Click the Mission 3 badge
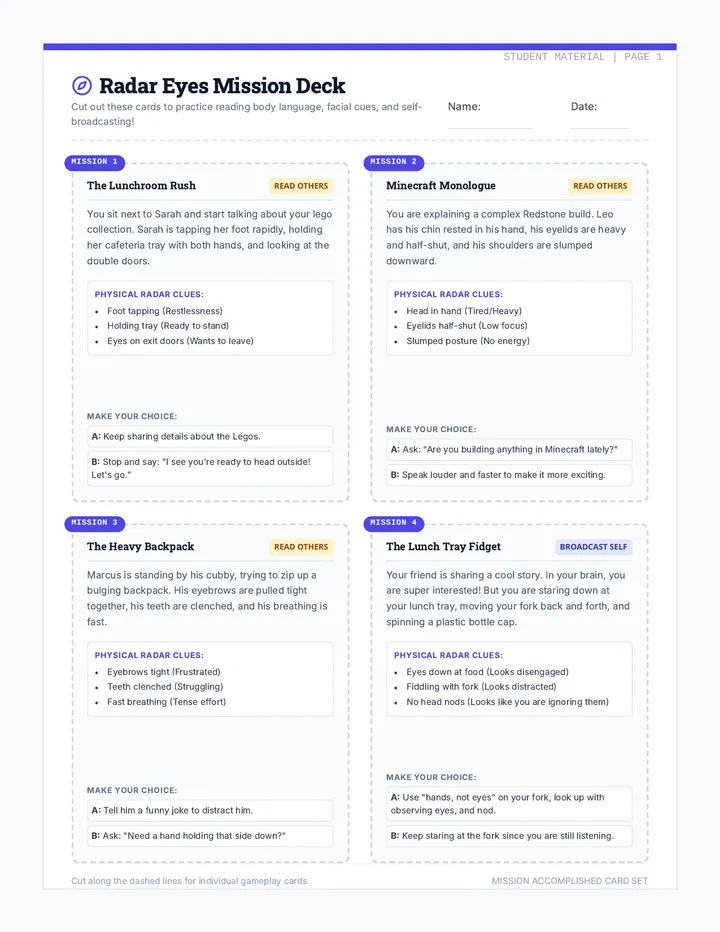 coord(95,523)
